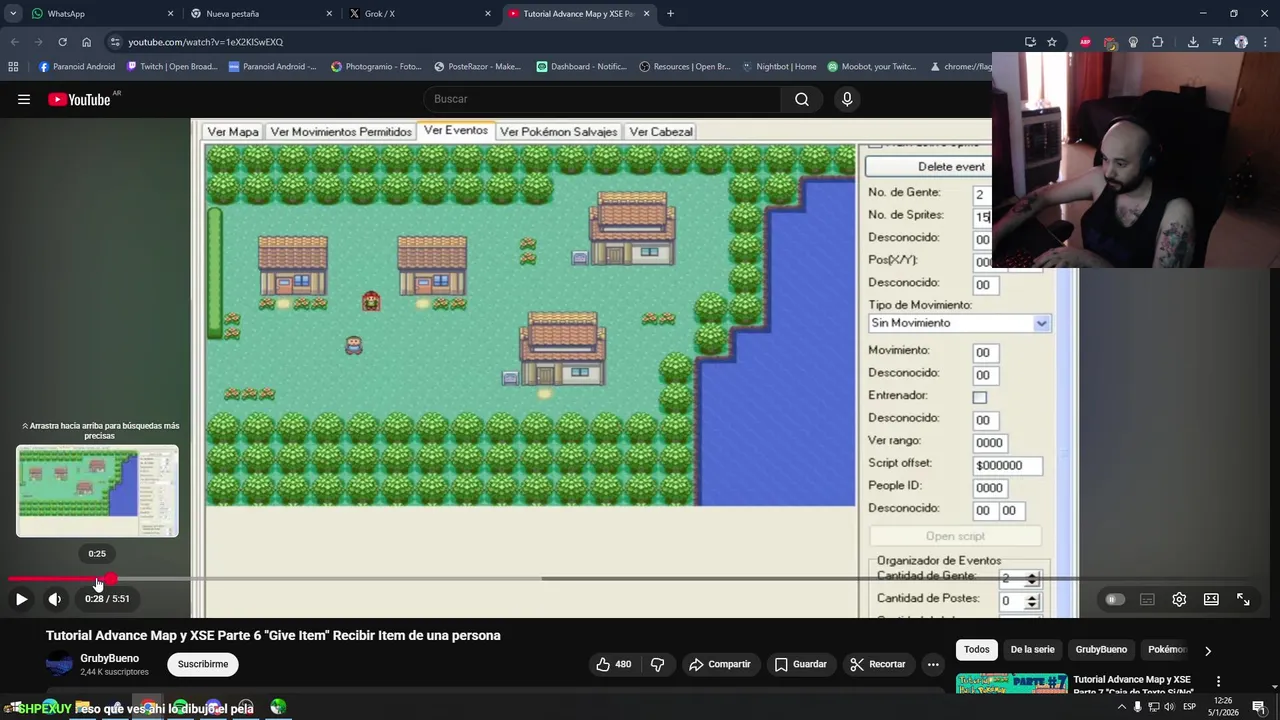
Task: Open the PosteRazor bookmark
Action: point(478,67)
